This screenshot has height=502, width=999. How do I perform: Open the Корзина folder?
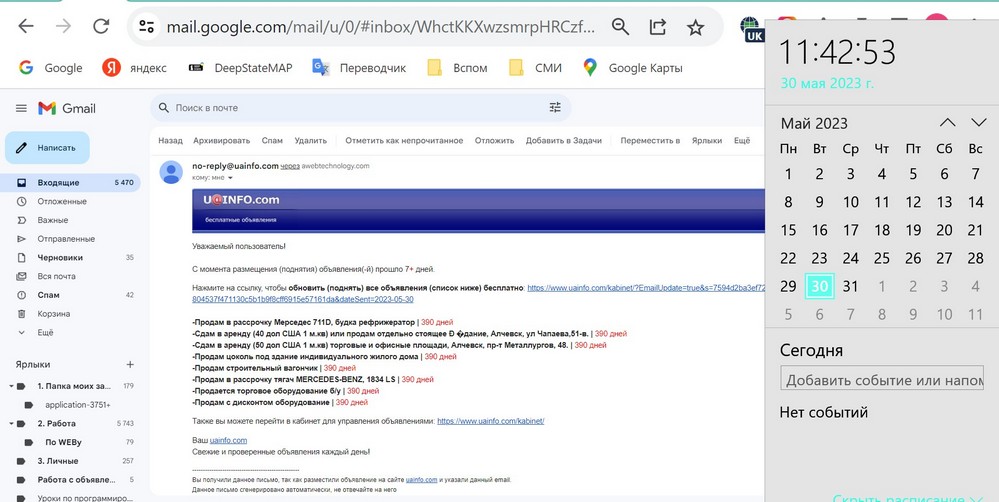70,313
